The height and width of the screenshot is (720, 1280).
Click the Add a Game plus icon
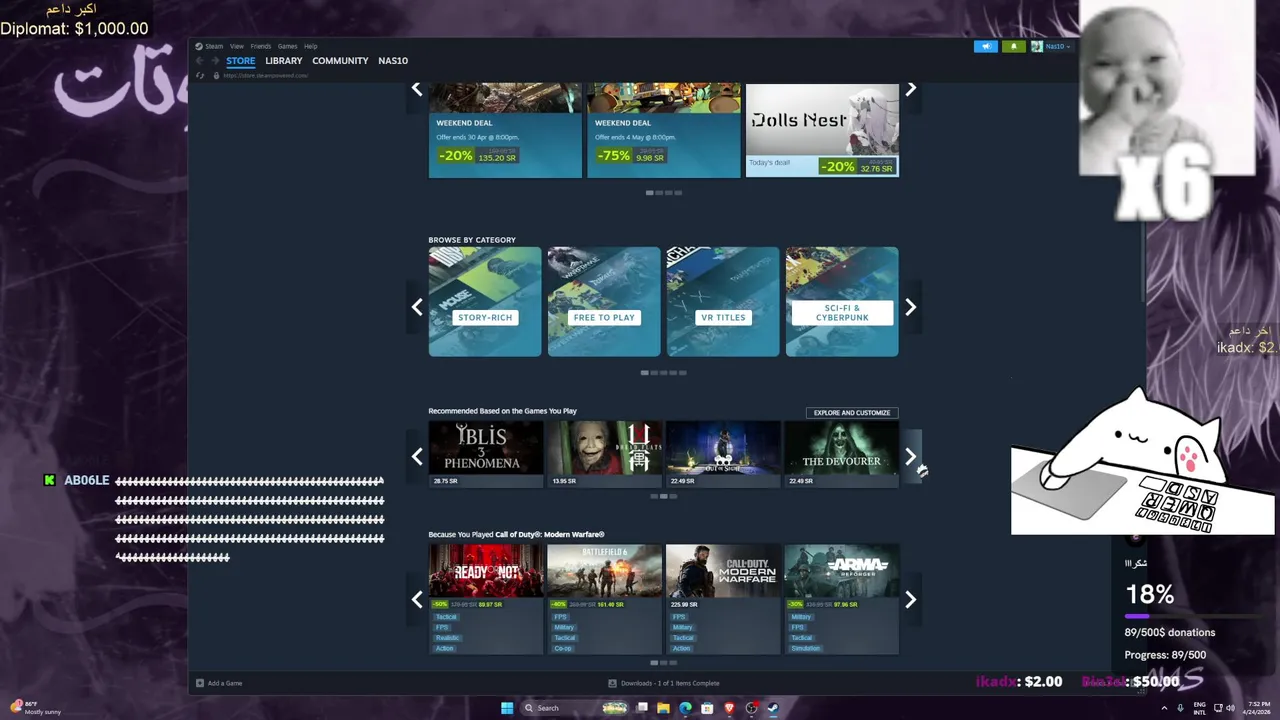click(200, 683)
